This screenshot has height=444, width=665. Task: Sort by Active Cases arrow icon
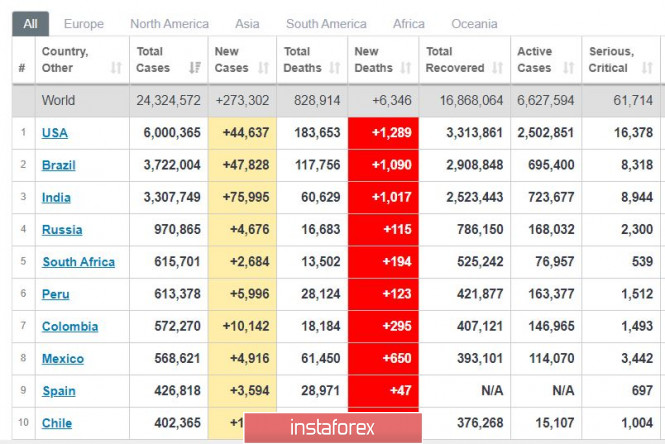point(566,68)
